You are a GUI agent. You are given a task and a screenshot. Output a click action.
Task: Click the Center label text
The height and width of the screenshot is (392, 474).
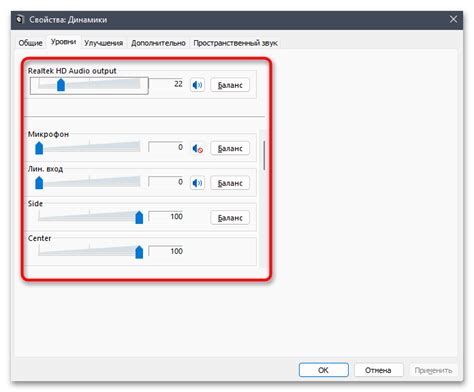tap(39, 238)
